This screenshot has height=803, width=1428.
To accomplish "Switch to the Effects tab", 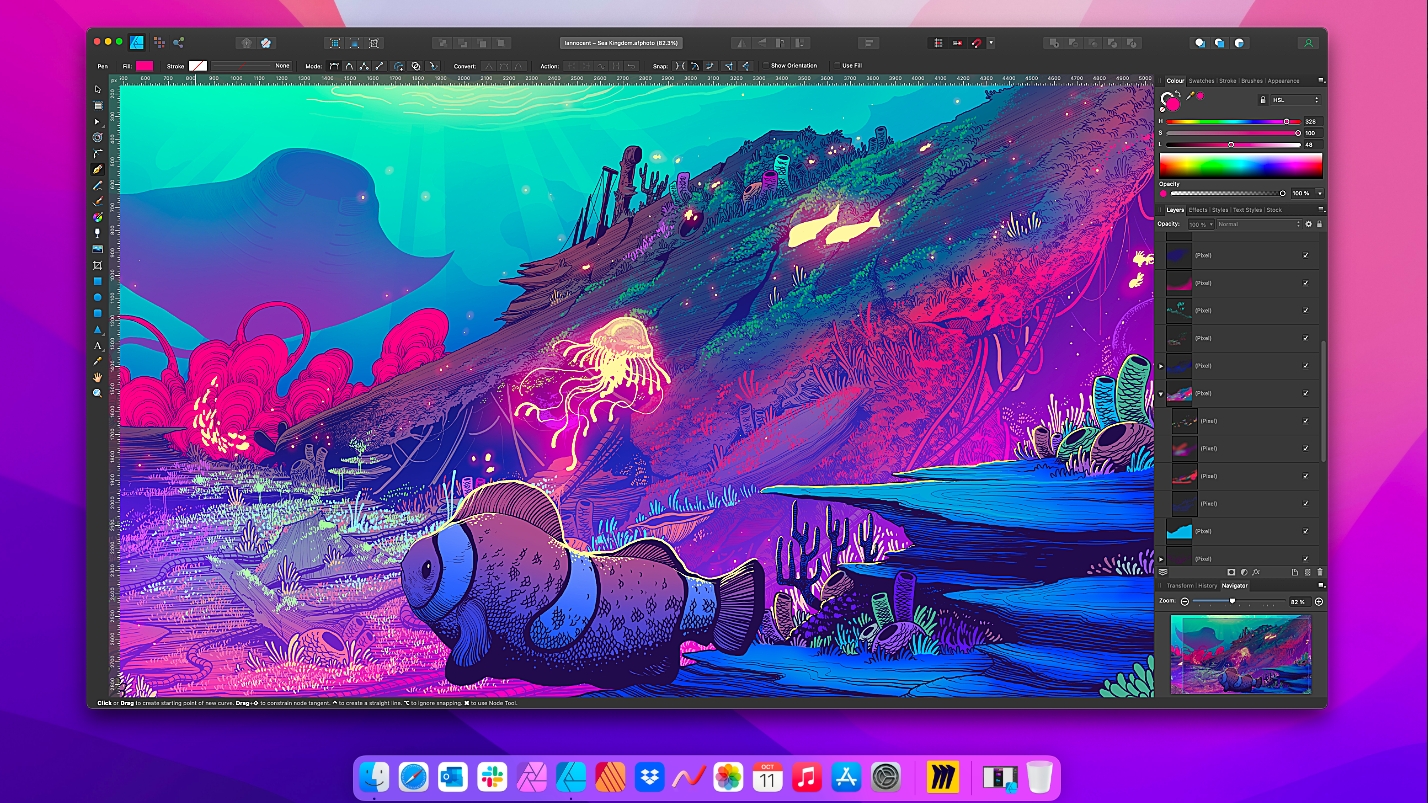I will (x=1198, y=210).
